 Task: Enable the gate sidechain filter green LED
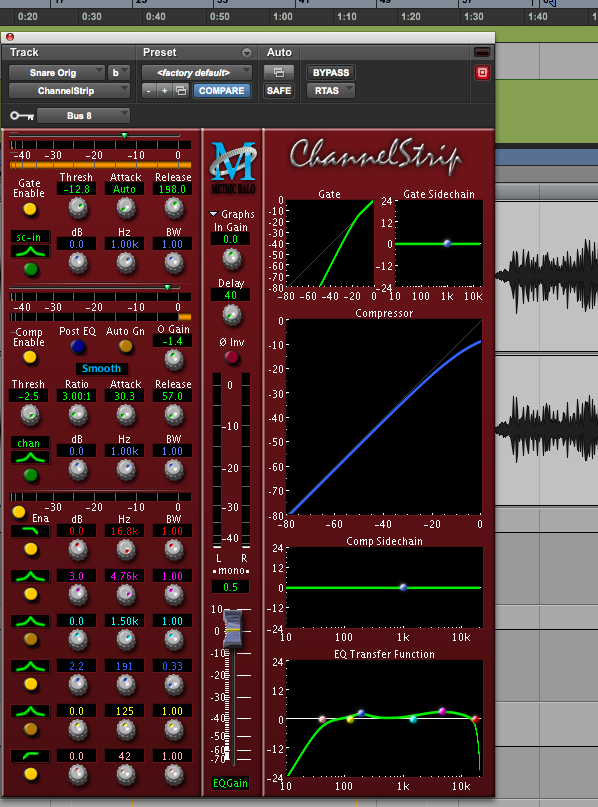31,269
